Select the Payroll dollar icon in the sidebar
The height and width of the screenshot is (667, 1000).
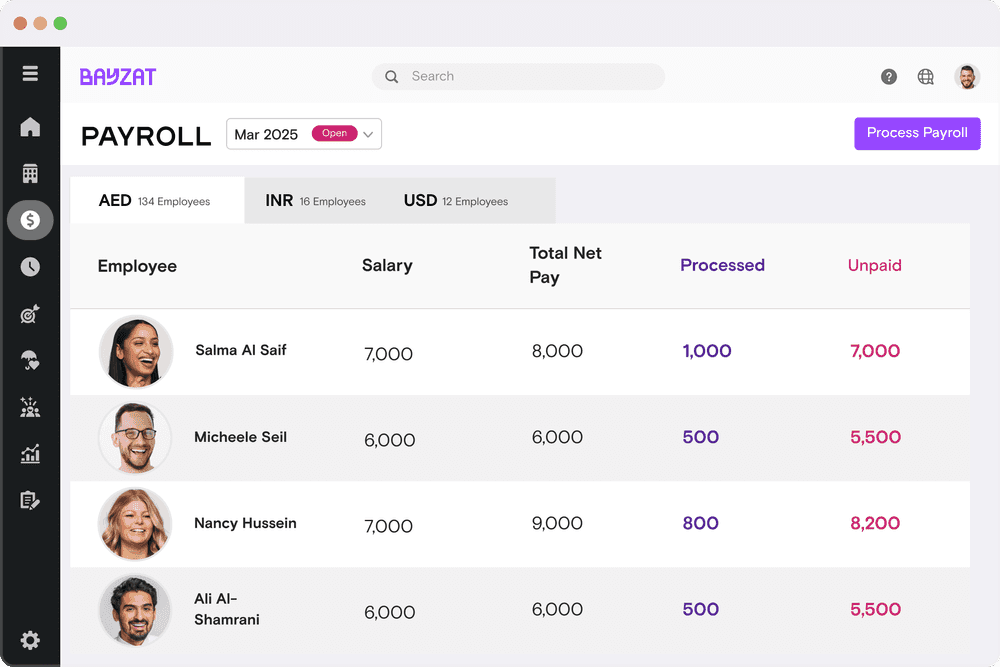point(30,220)
